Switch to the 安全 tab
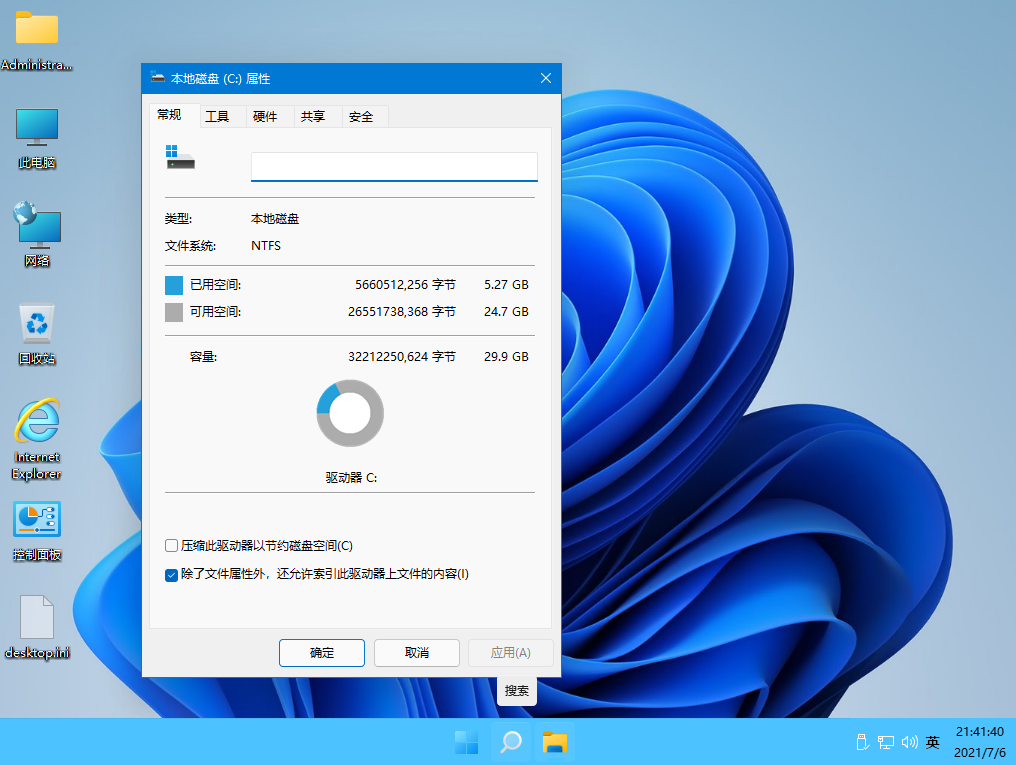 363,115
